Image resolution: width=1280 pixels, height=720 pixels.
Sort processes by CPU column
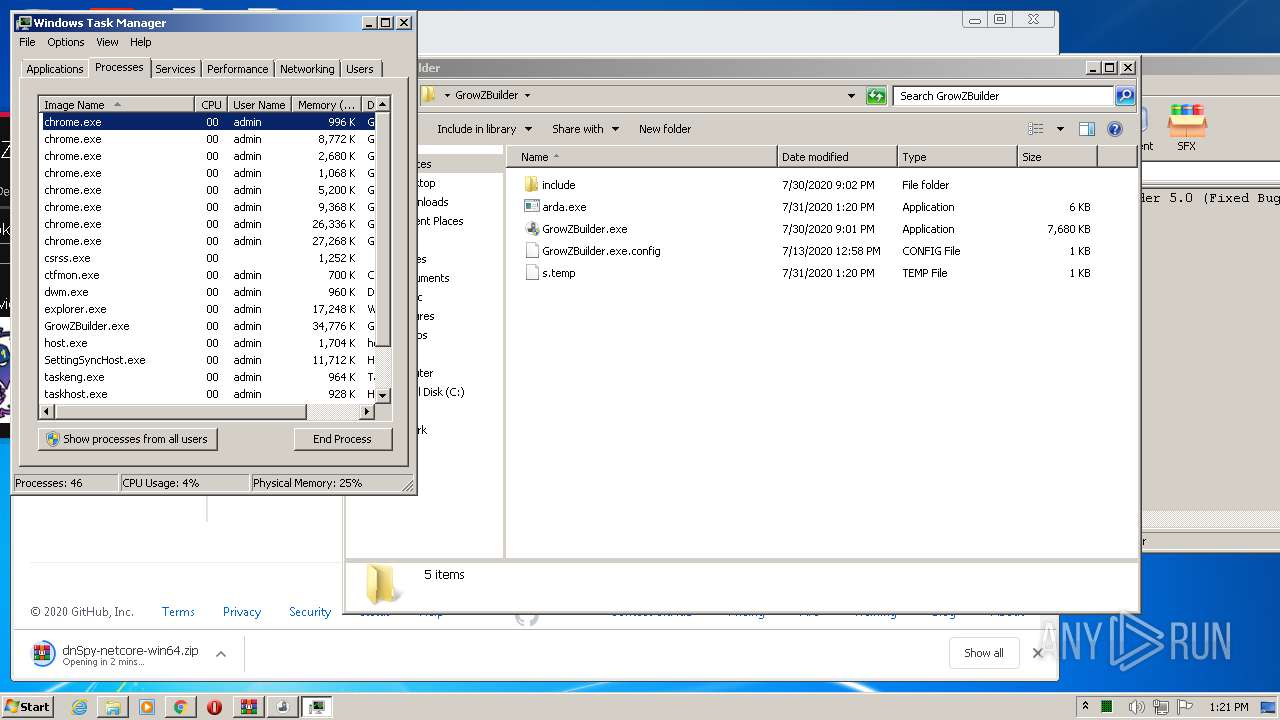pyautogui.click(x=211, y=105)
